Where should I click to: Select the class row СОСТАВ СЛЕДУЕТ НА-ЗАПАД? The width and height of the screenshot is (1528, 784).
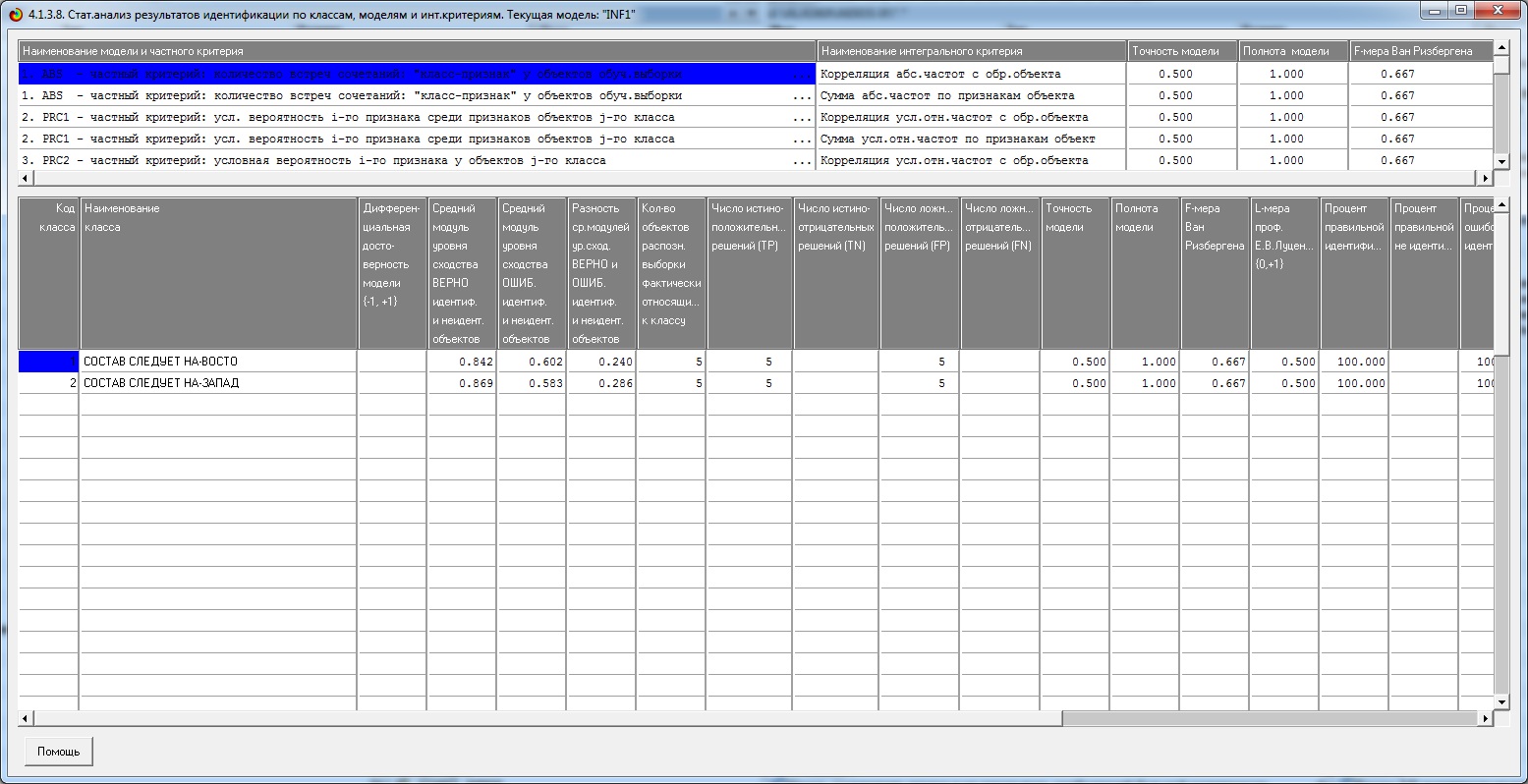click(x=217, y=383)
